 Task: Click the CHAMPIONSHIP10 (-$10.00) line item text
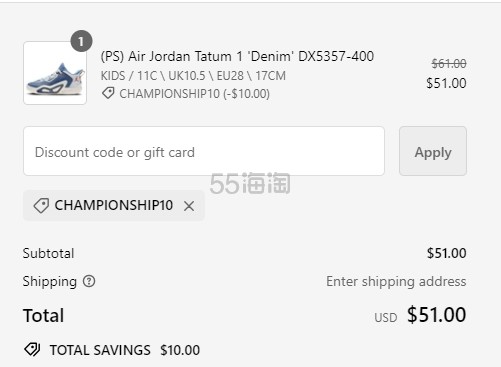pos(194,94)
